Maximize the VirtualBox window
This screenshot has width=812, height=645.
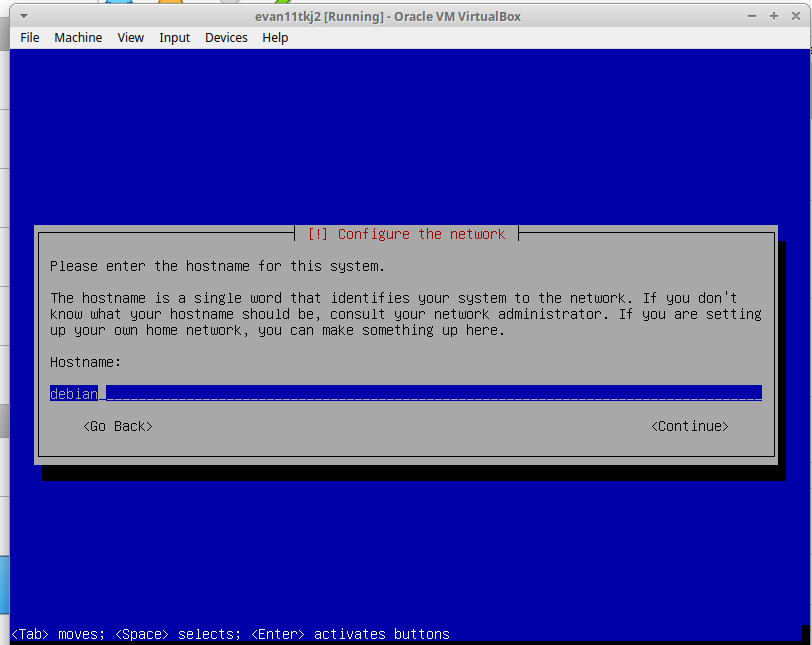coord(774,16)
